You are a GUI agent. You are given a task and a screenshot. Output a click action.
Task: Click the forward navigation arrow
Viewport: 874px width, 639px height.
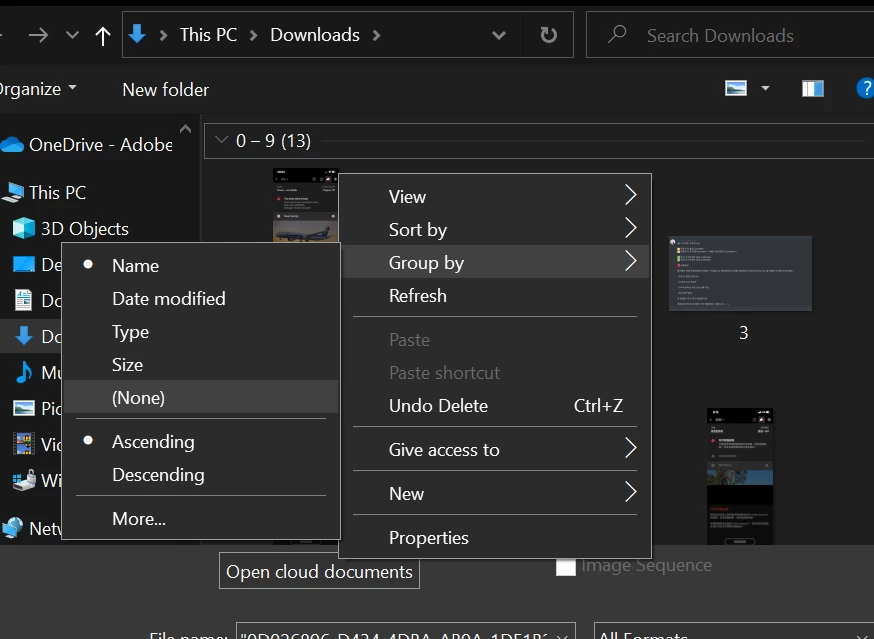(x=38, y=36)
